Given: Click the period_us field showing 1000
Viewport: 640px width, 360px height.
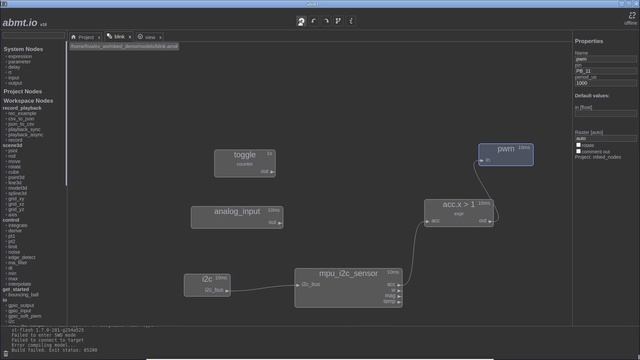Looking at the screenshot, I should click(605, 83).
